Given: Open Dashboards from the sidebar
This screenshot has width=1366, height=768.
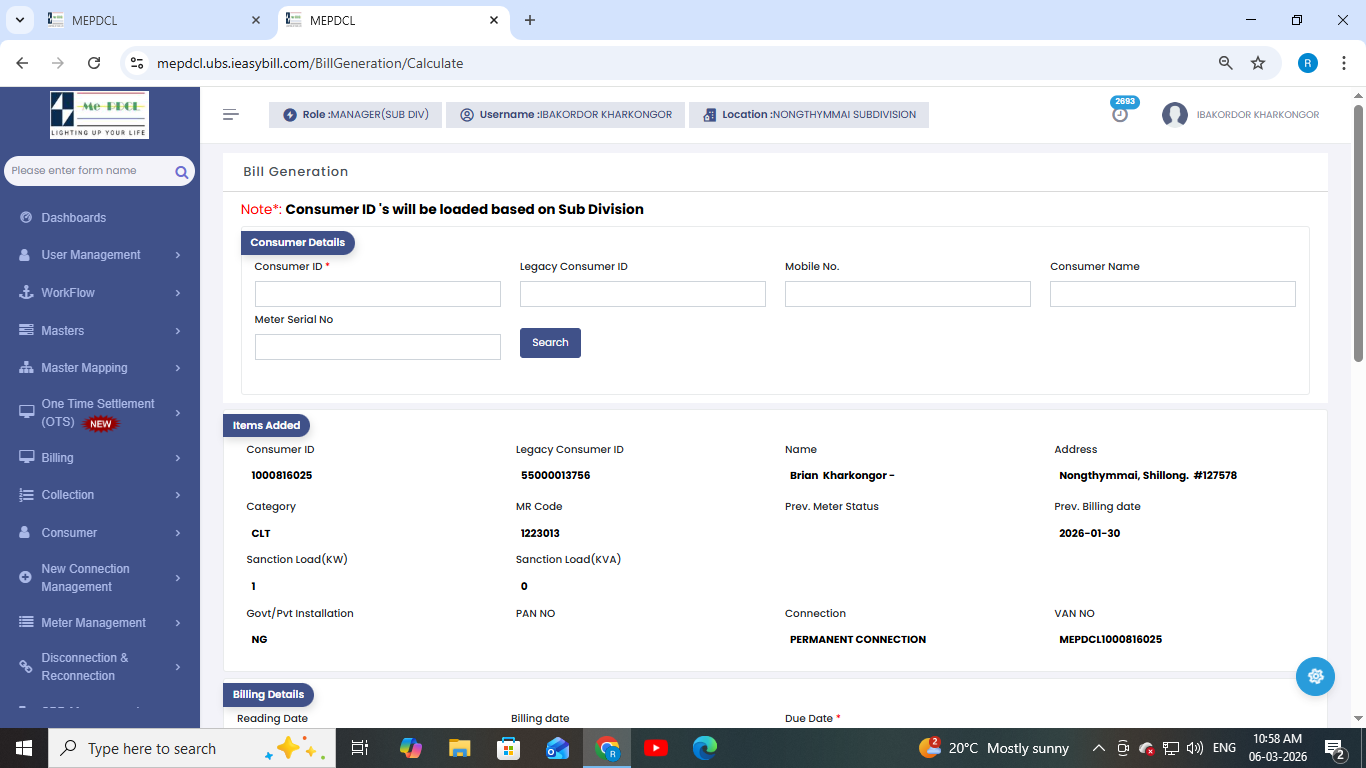Looking at the screenshot, I should click(x=74, y=218).
